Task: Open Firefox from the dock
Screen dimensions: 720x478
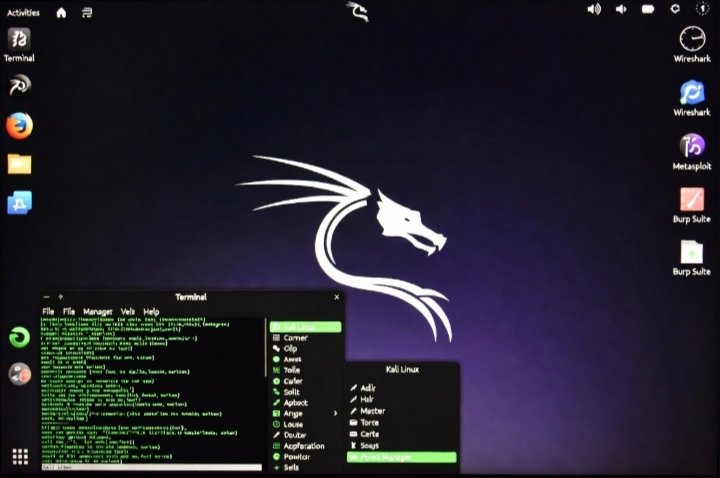Action: point(19,125)
